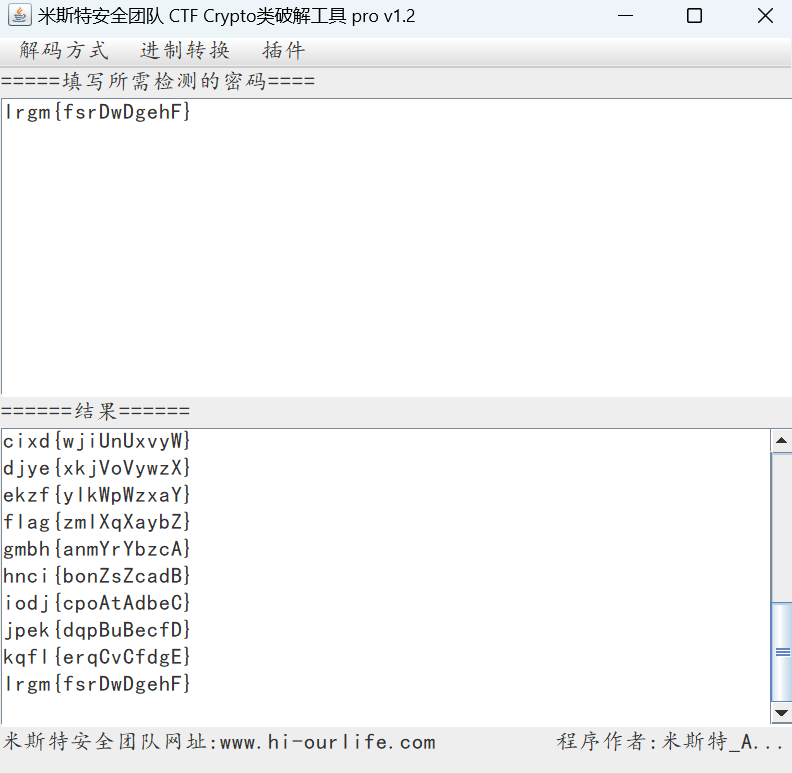The height and width of the screenshot is (773, 792).
Task: Select result line jpek{dqpBuBecfD}
Action: click(x=96, y=630)
